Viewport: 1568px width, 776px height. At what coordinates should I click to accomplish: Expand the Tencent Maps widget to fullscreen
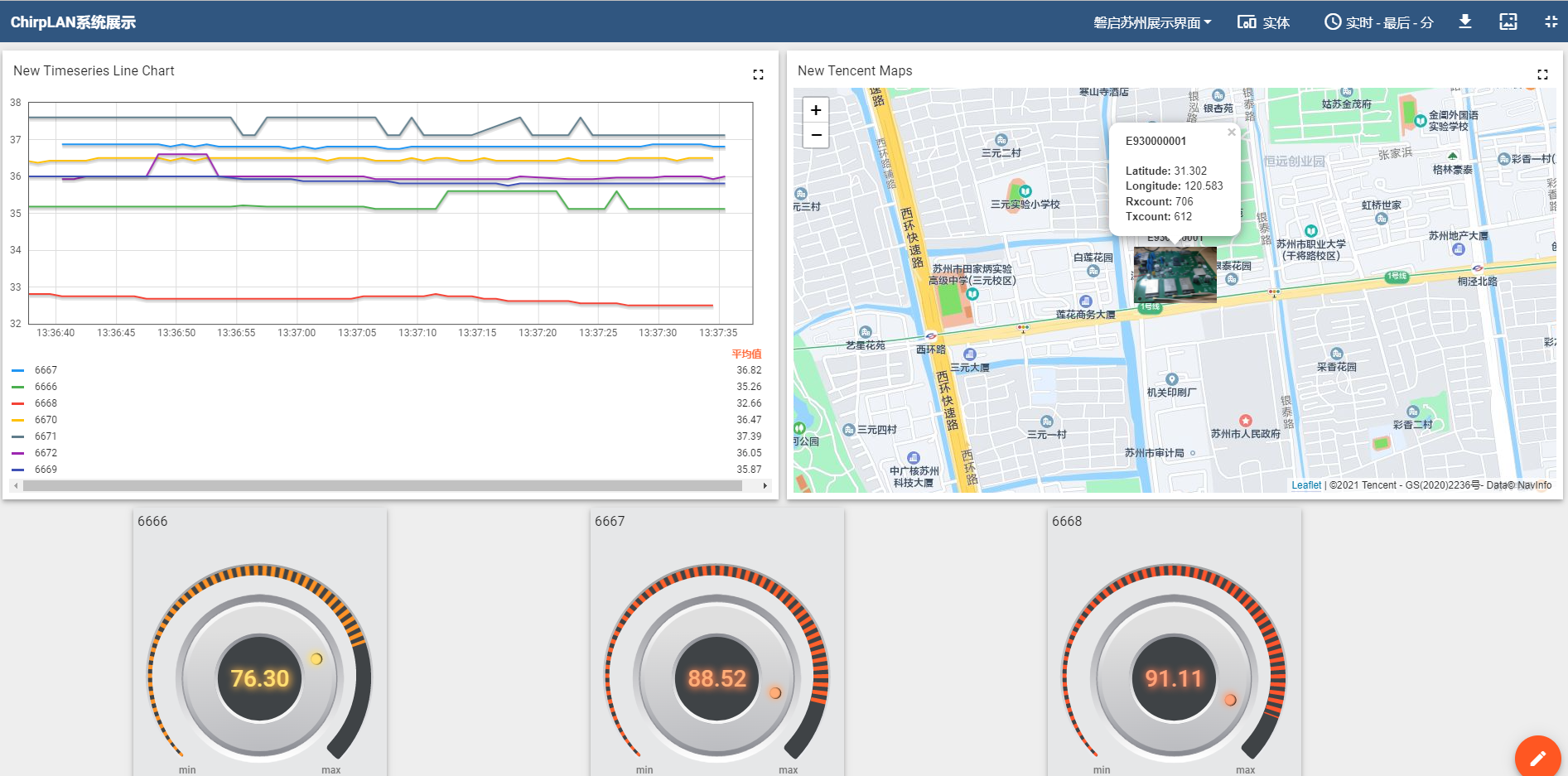(x=1542, y=75)
